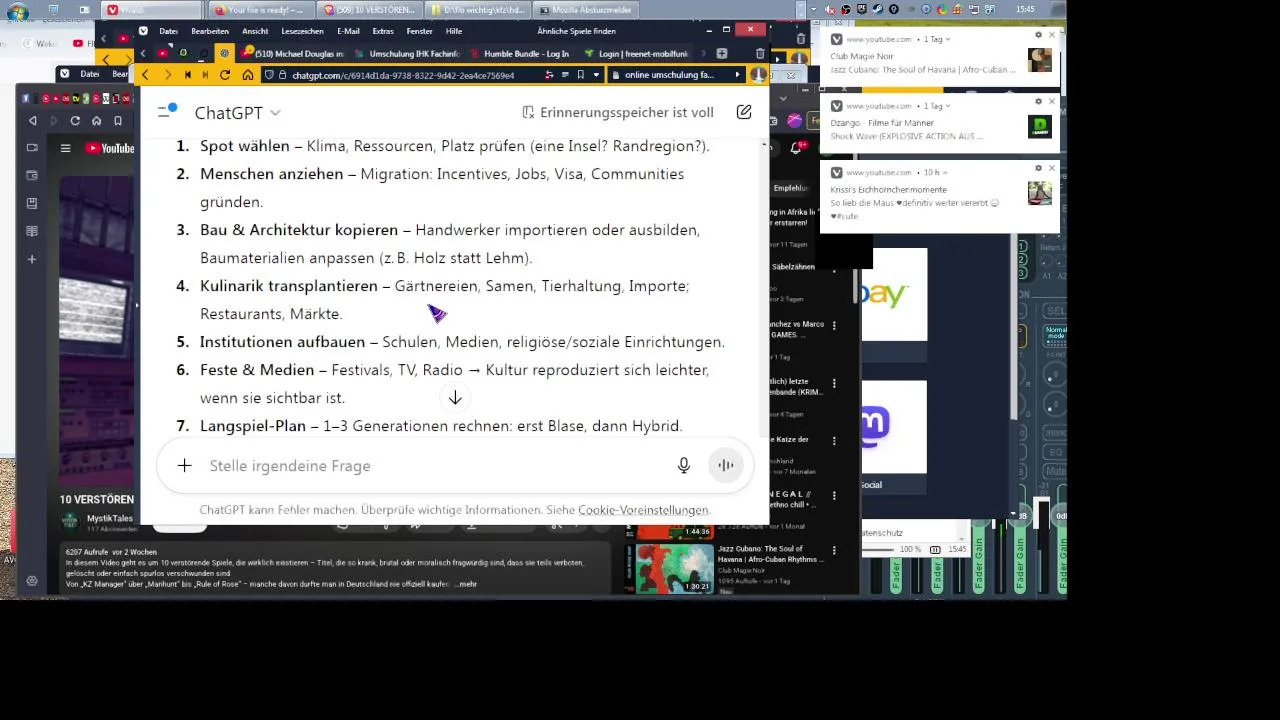Start a new chat with the pencil icon

[744, 112]
